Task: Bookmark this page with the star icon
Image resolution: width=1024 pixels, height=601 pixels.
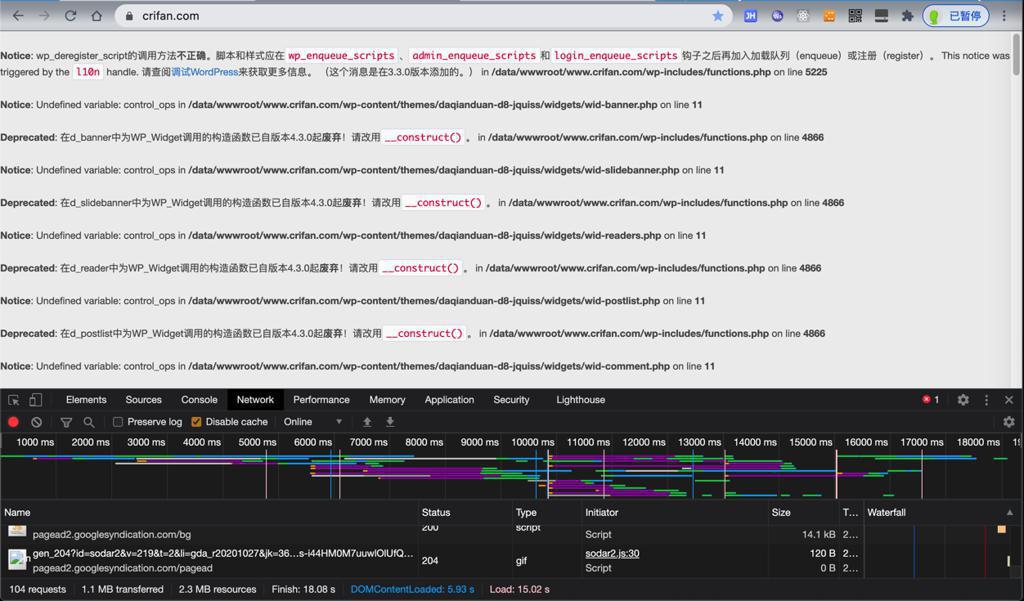Action: click(718, 16)
